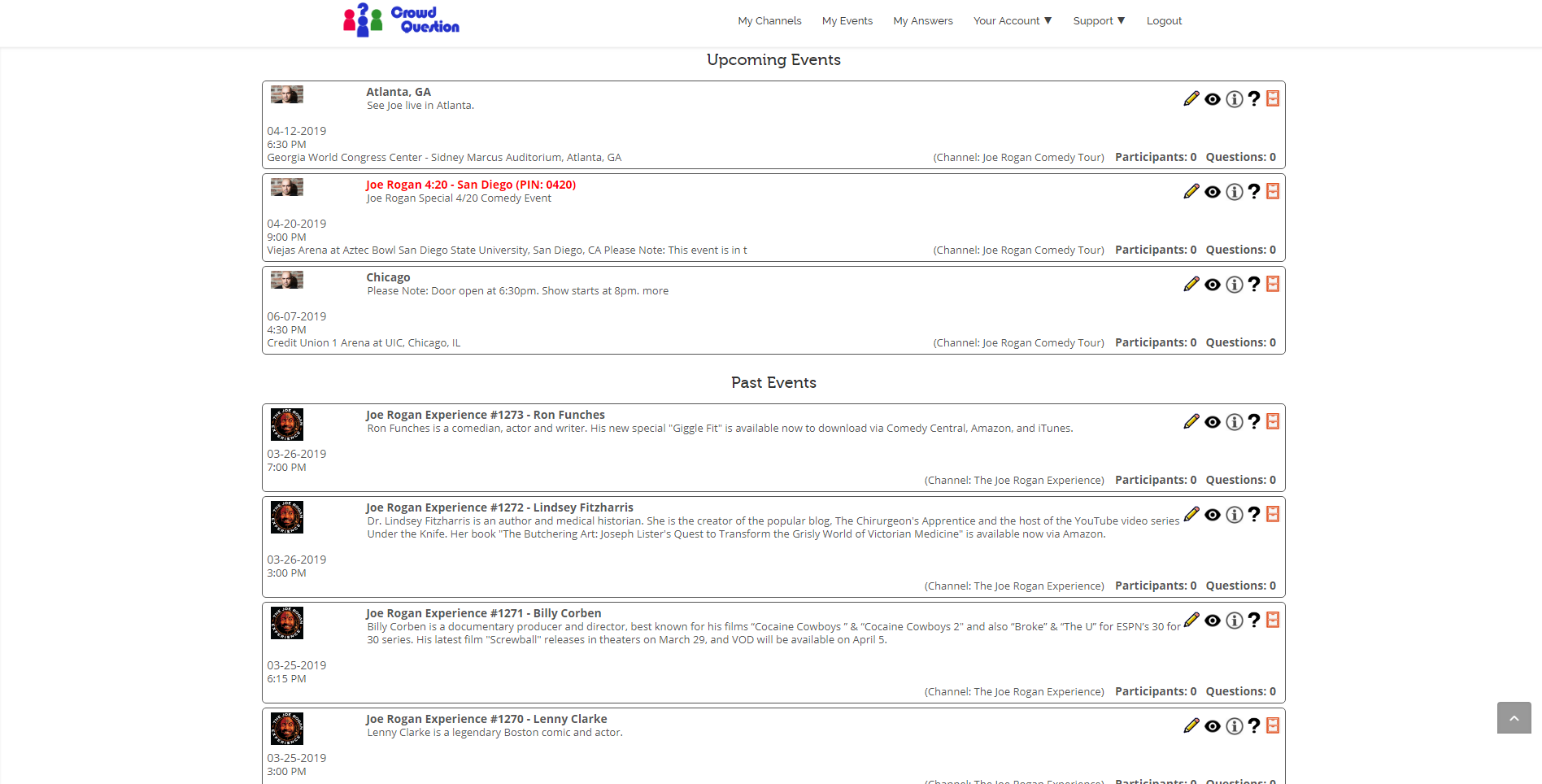
Task: Archive the Joe Rogan 4:20 San Diego event
Action: click(1273, 191)
